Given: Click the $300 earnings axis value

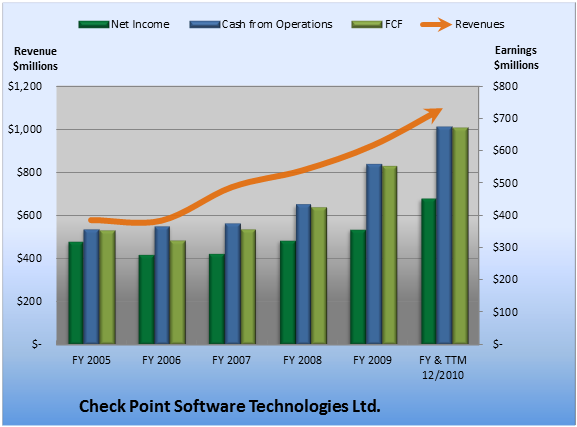Looking at the screenshot, I should coord(505,247).
